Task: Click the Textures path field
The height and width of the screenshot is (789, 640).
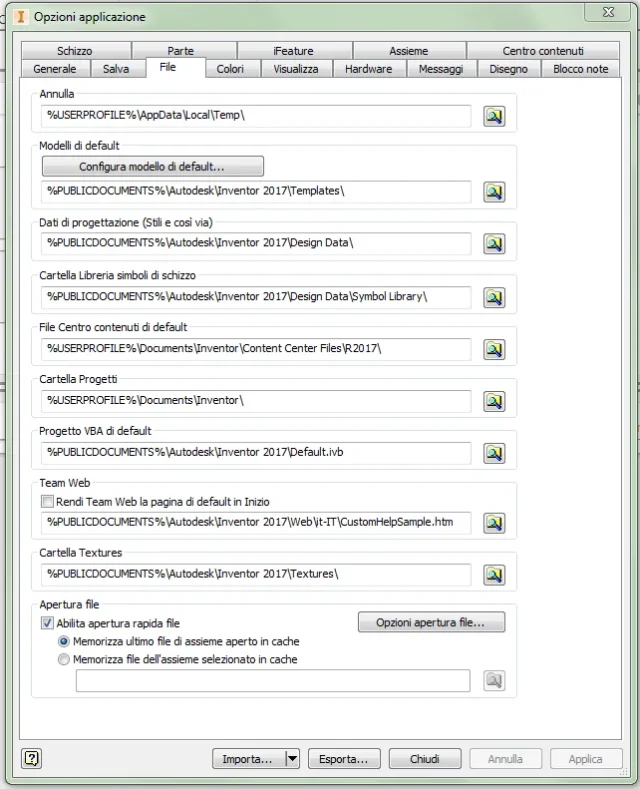Action: 256,575
